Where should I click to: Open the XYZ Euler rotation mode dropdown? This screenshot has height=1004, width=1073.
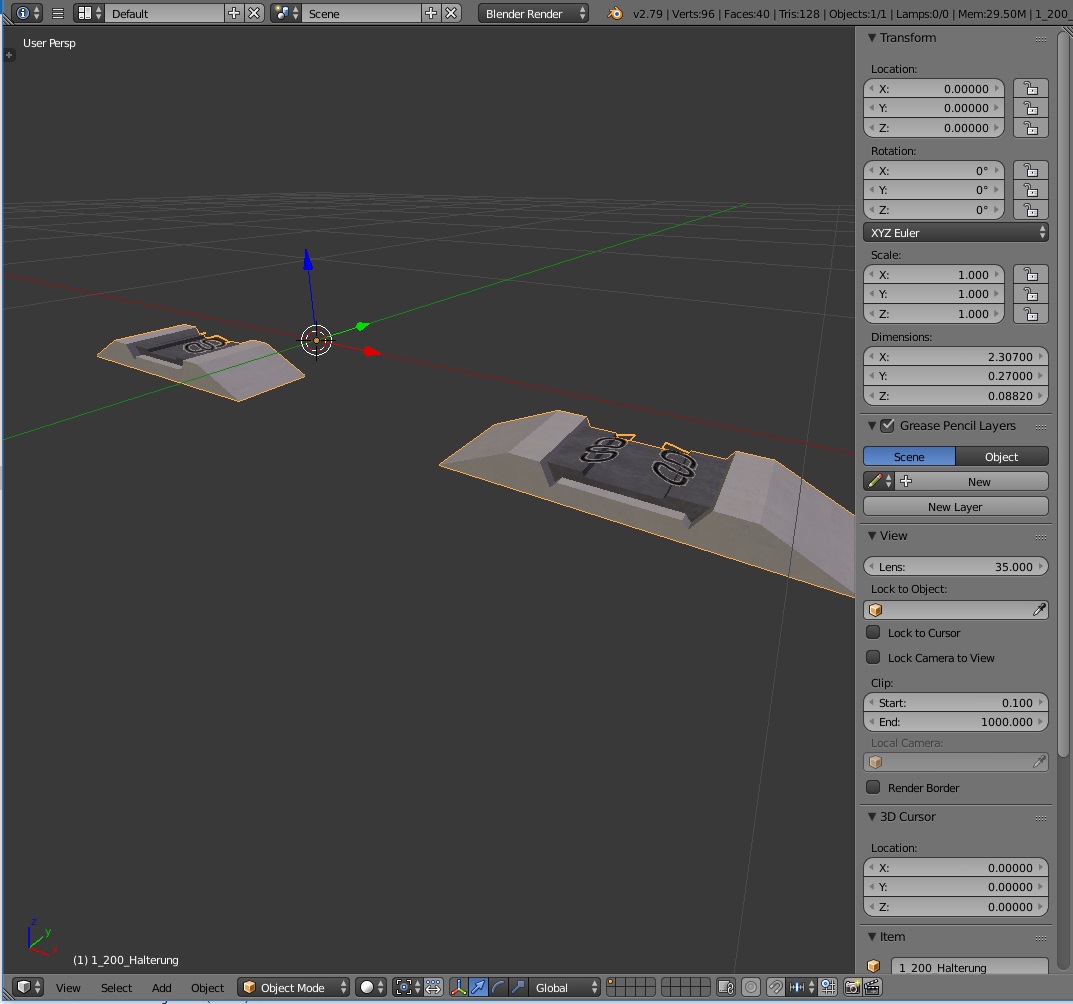pos(955,233)
